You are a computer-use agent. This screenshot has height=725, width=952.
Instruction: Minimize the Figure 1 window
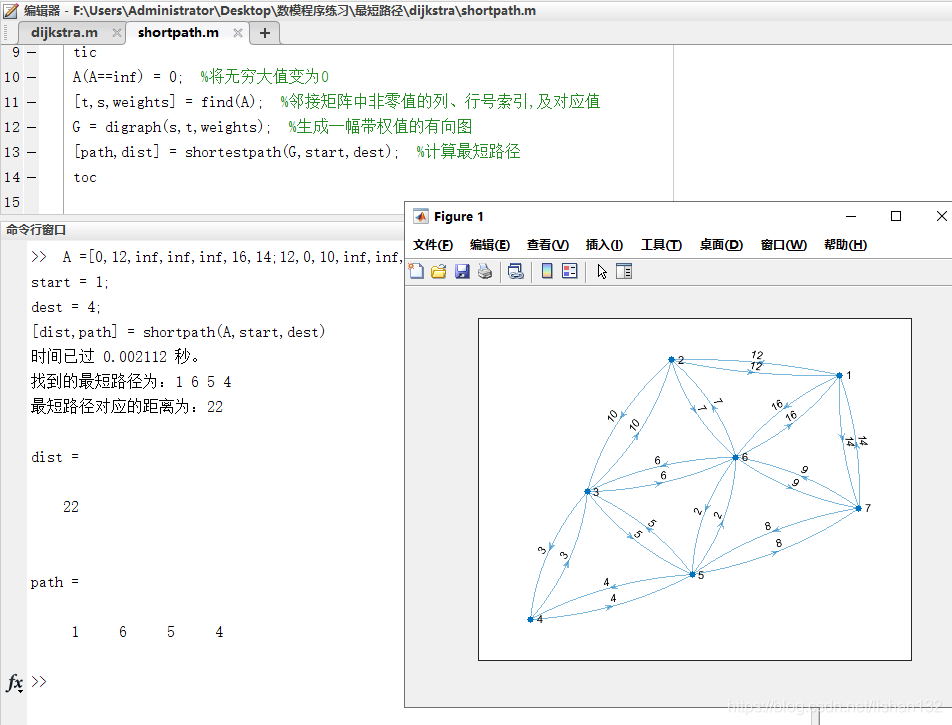pos(851,216)
